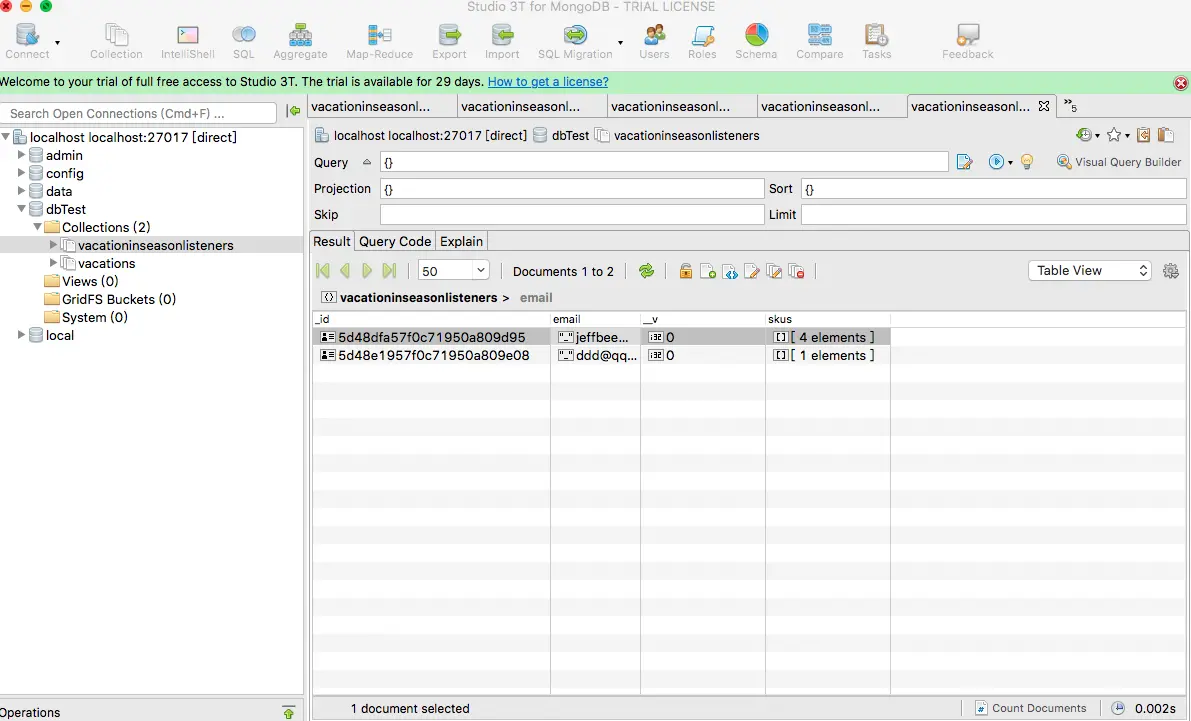Open the Connect manager

[x=27, y=41]
